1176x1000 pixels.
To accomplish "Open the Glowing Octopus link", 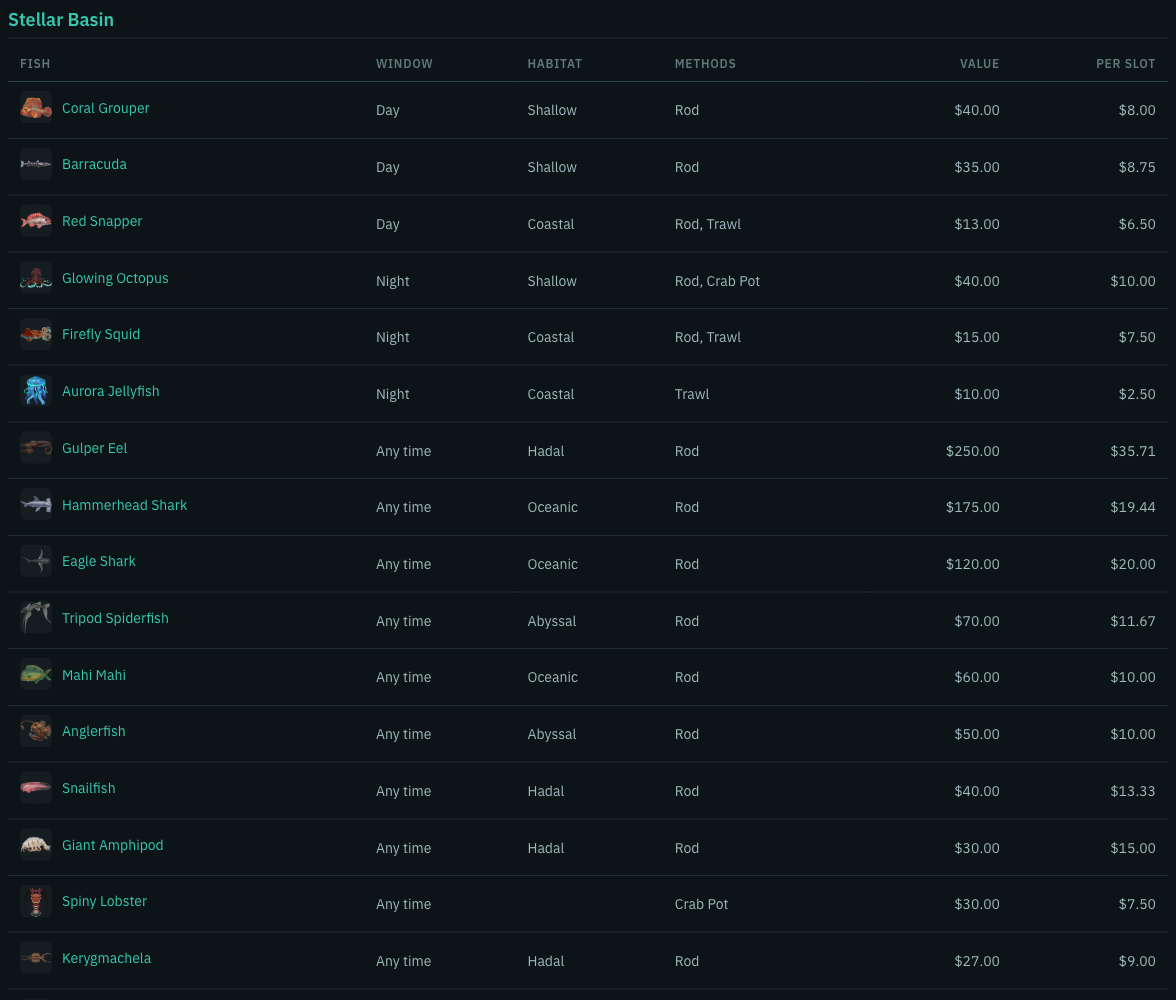I will pyautogui.click(x=115, y=278).
